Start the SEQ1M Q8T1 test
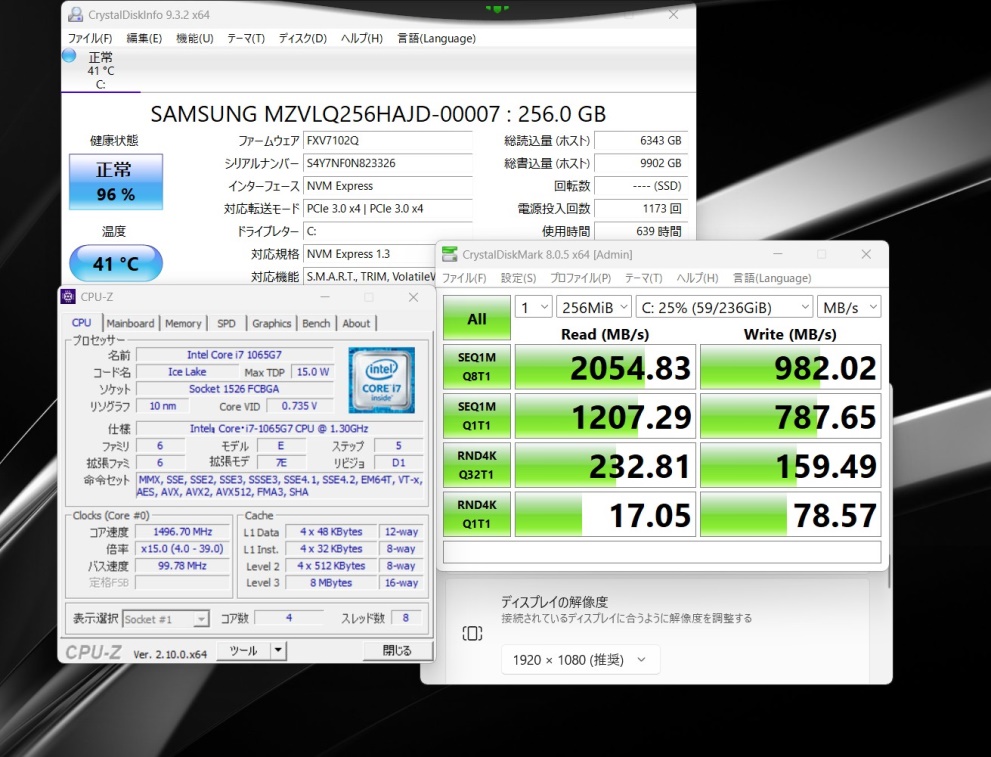 [x=477, y=366]
